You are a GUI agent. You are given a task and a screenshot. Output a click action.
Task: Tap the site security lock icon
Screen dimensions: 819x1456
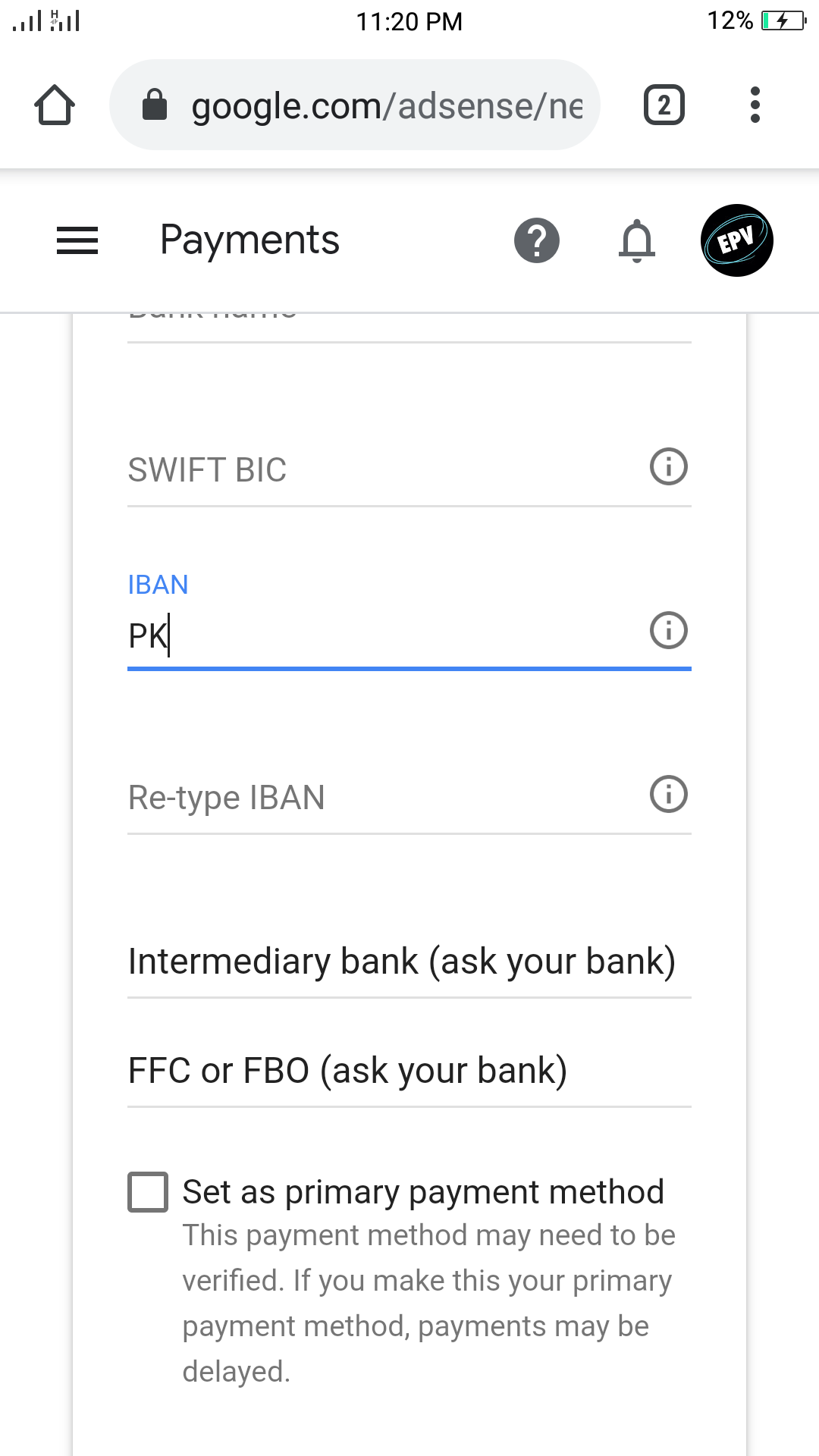pos(155,105)
